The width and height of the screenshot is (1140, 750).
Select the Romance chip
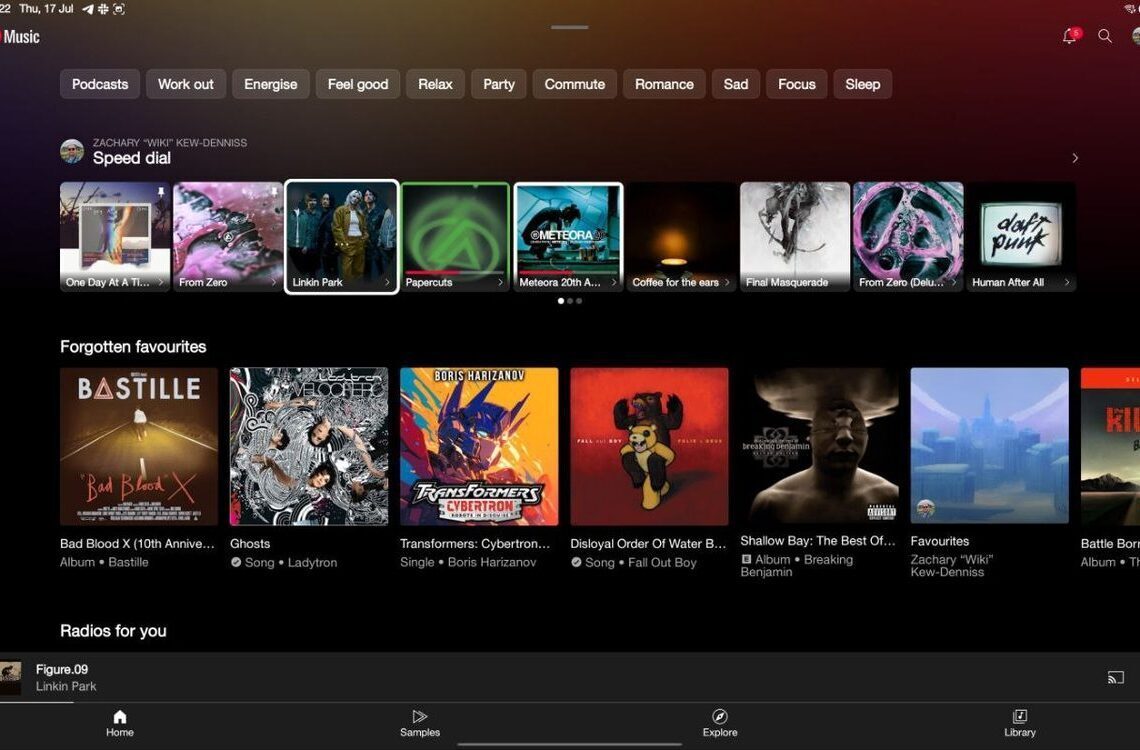coord(664,84)
